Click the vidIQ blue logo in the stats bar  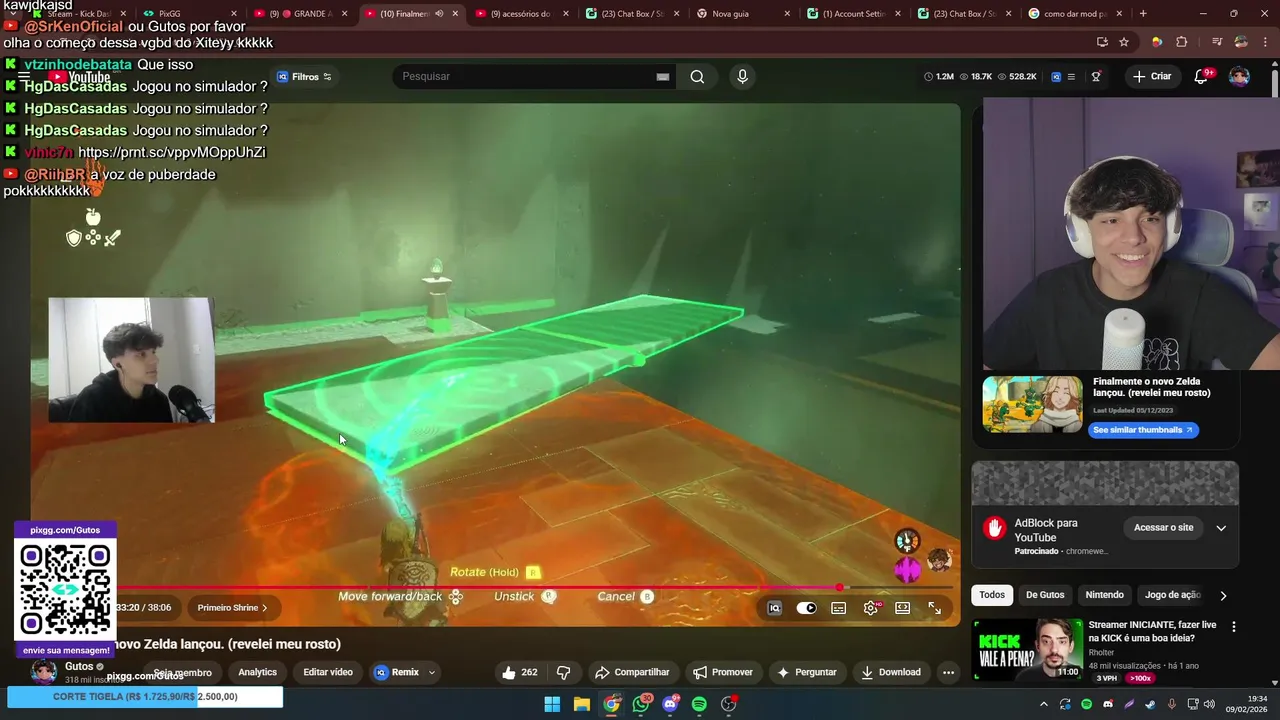[x=1056, y=76]
